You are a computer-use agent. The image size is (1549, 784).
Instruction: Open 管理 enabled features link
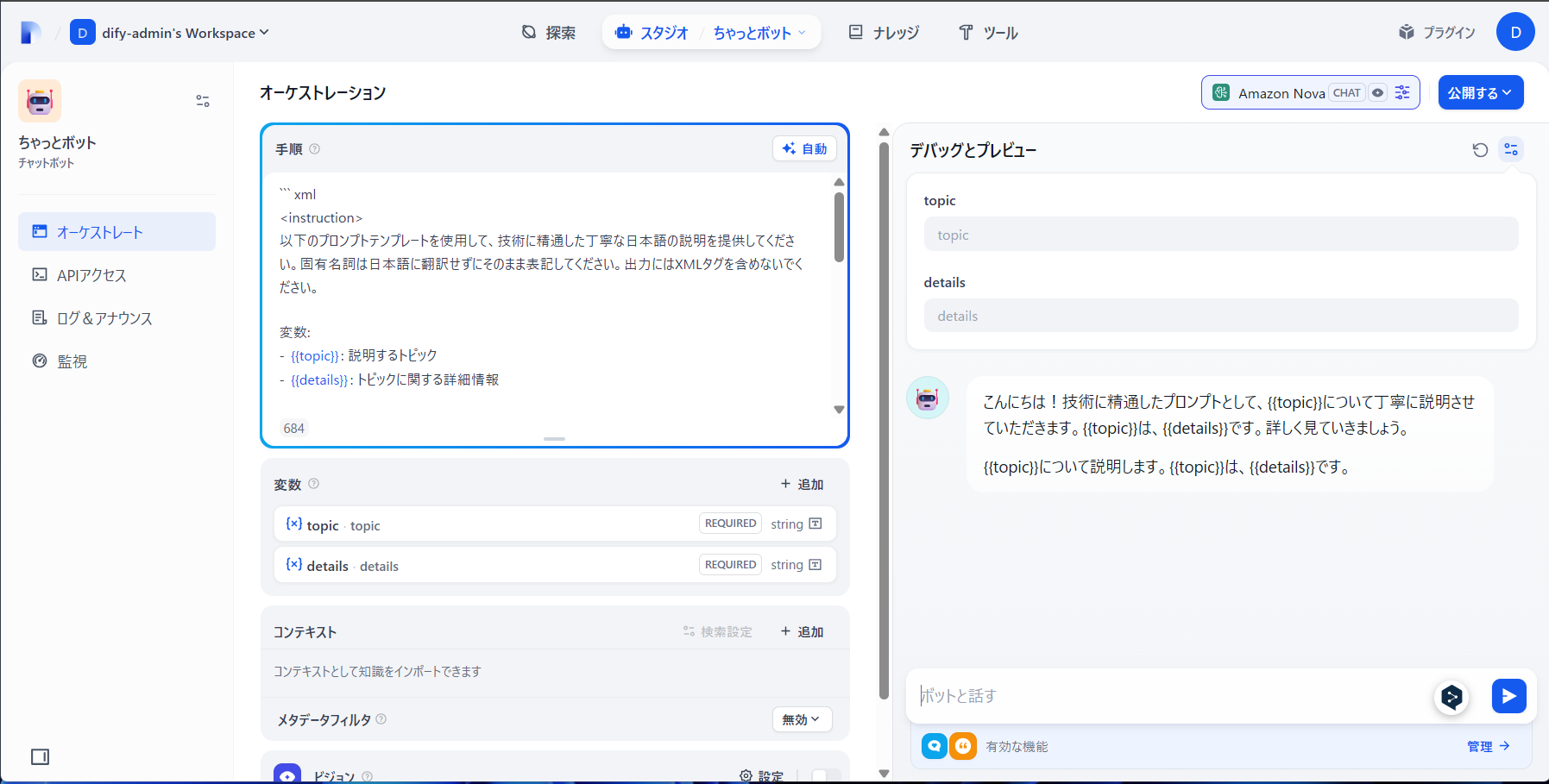pos(1489,746)
